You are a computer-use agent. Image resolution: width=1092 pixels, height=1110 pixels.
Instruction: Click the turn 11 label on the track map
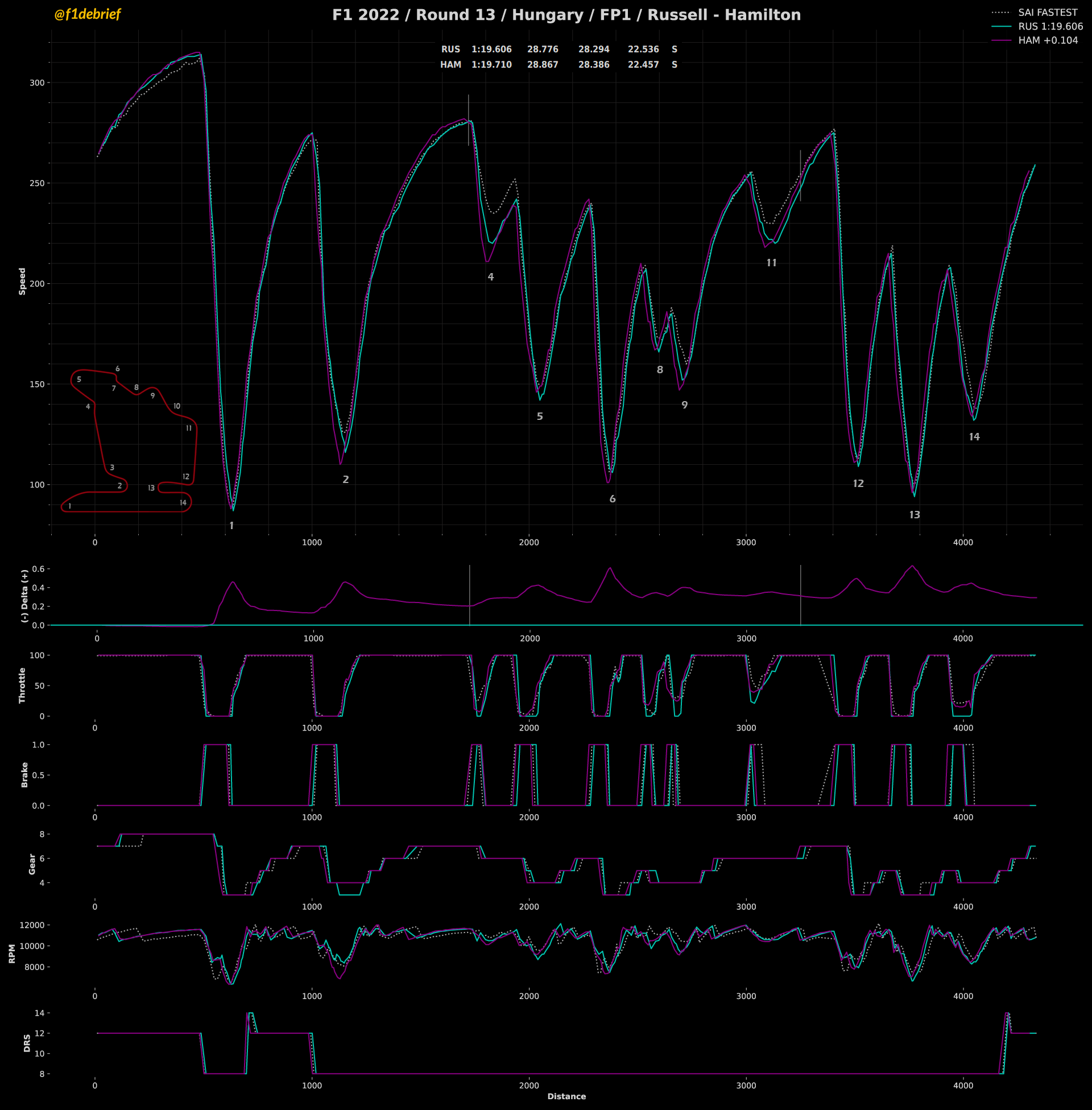189,428
